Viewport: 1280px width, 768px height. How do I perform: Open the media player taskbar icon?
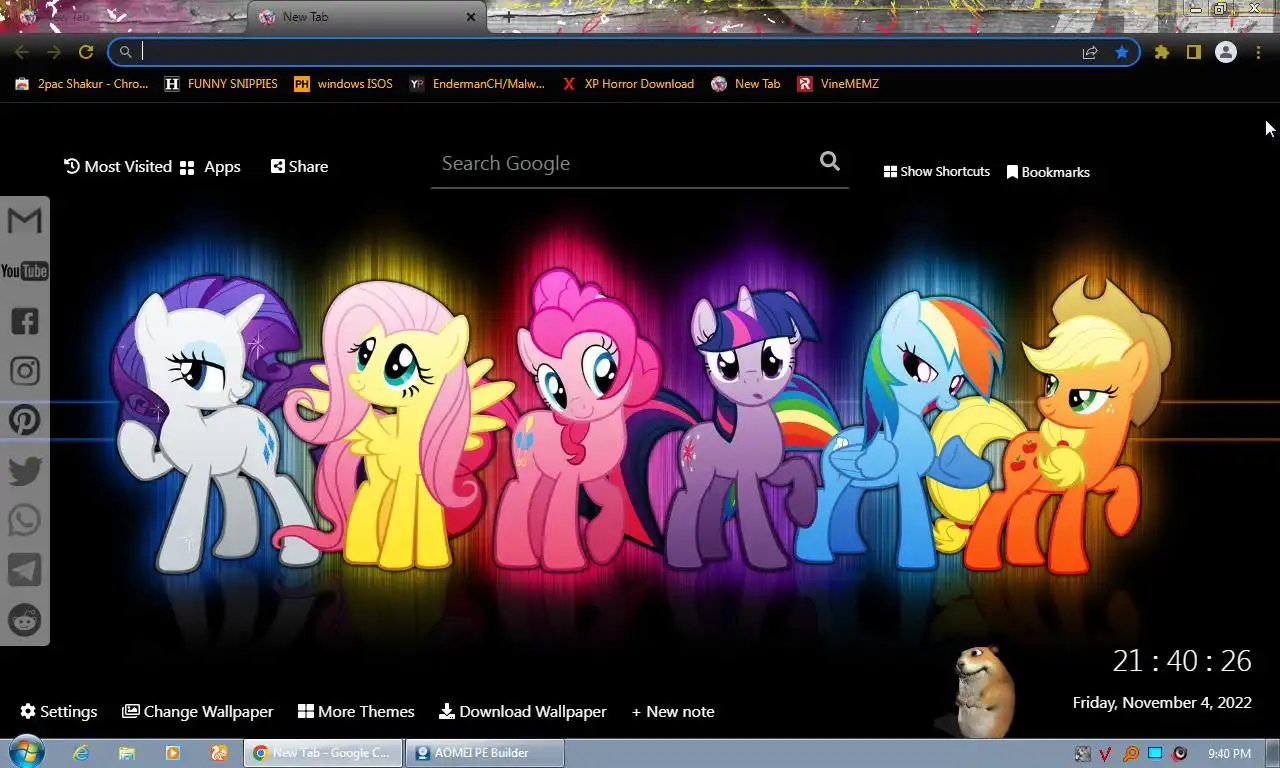point(173,753)
